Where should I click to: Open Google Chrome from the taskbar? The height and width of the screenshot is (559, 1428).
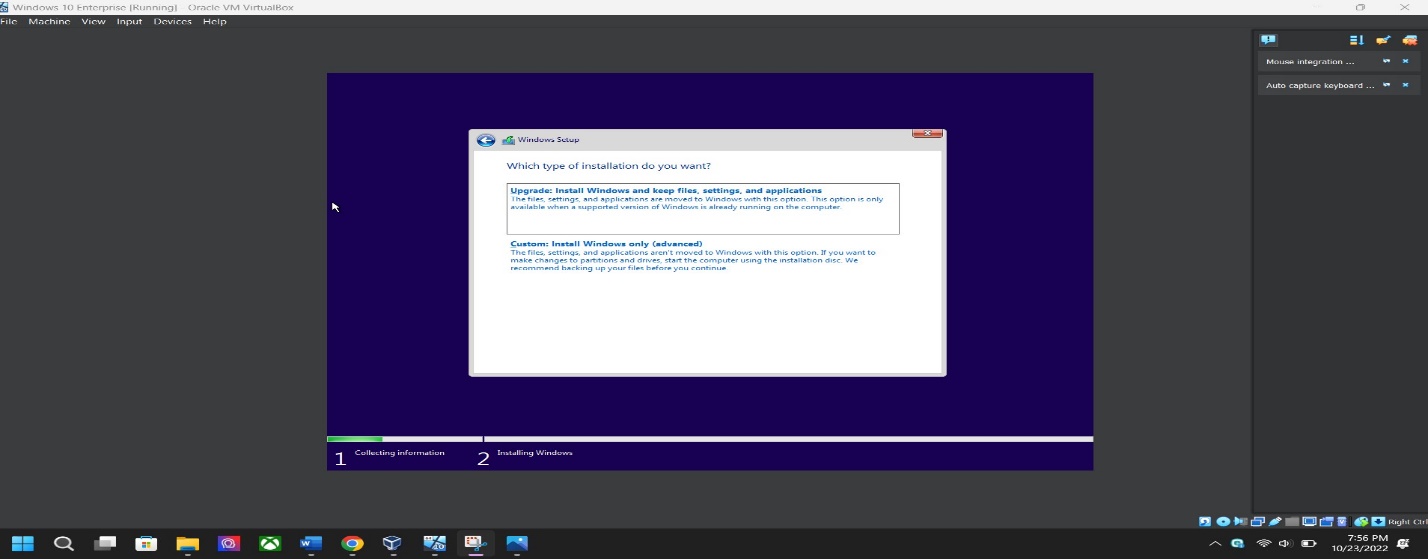coord(352,544)
